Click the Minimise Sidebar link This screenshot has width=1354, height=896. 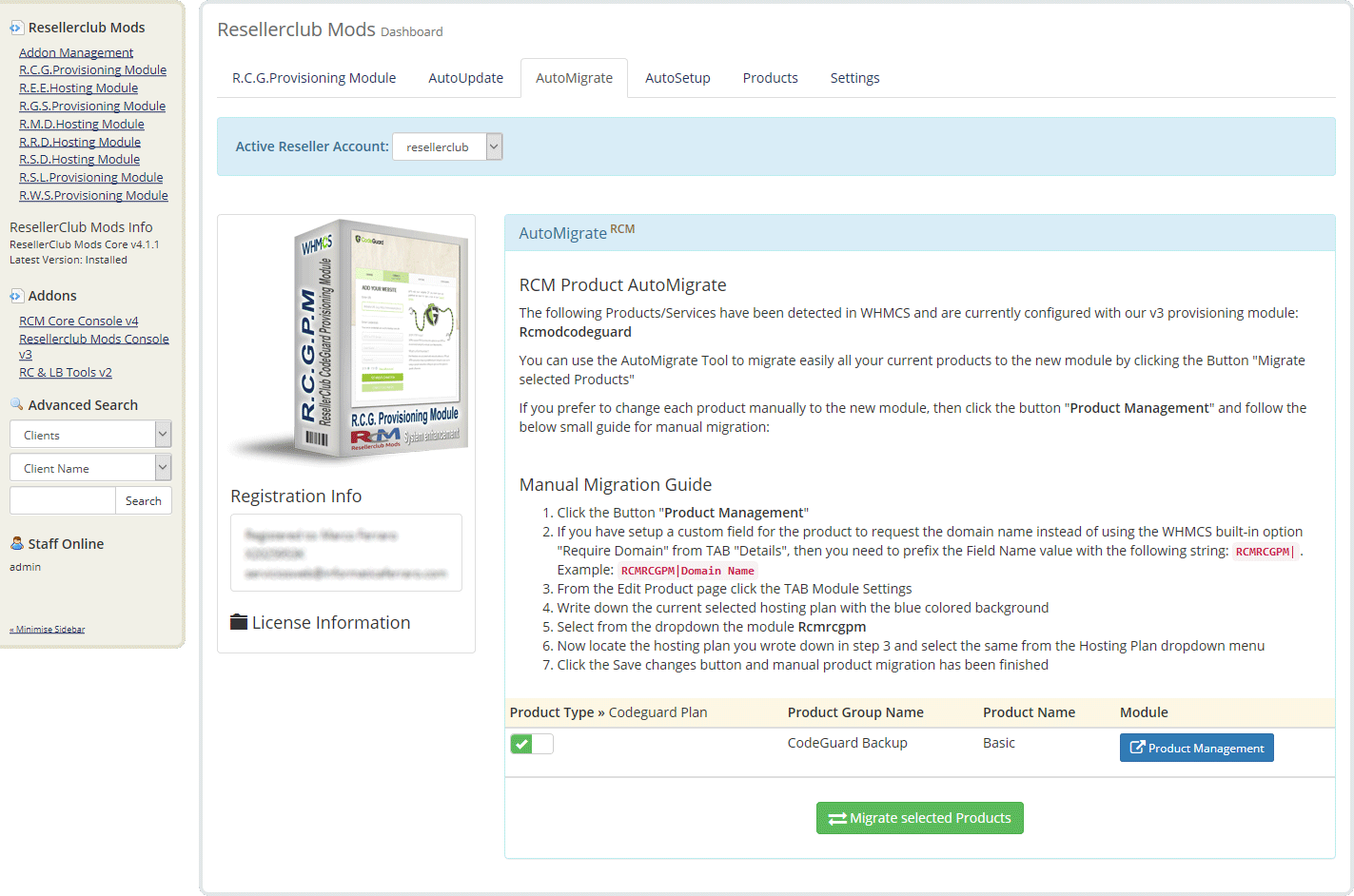click(48, 630)
